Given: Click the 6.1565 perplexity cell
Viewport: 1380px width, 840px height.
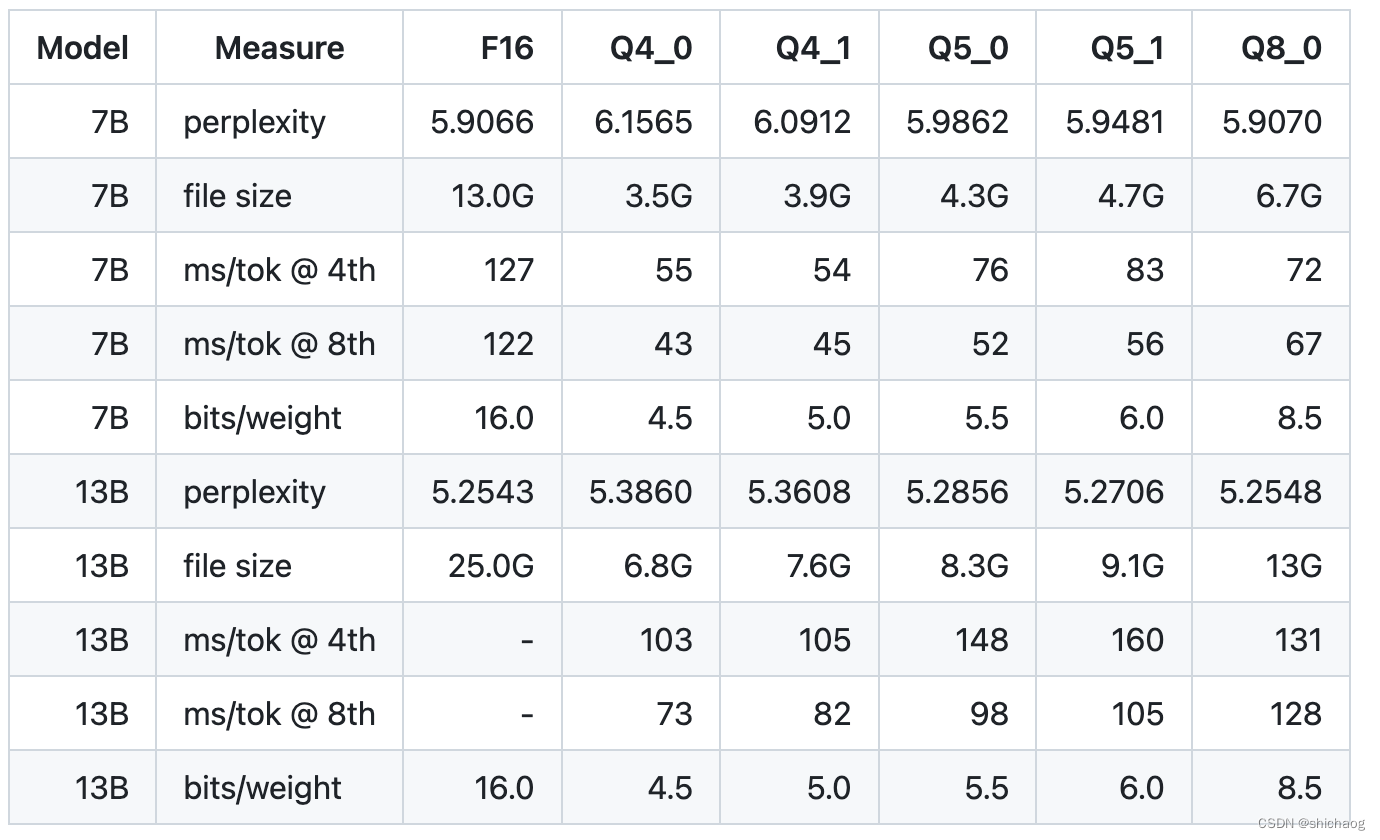Looking at the screenshot, I should [x=643, y=122].
